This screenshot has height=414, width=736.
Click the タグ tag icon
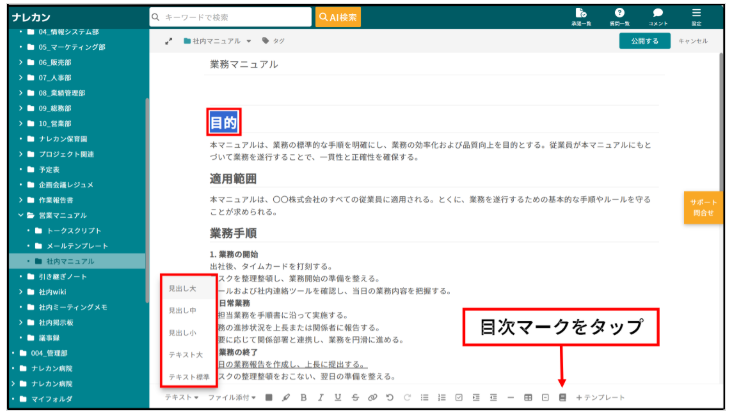(x=273, y=41)
